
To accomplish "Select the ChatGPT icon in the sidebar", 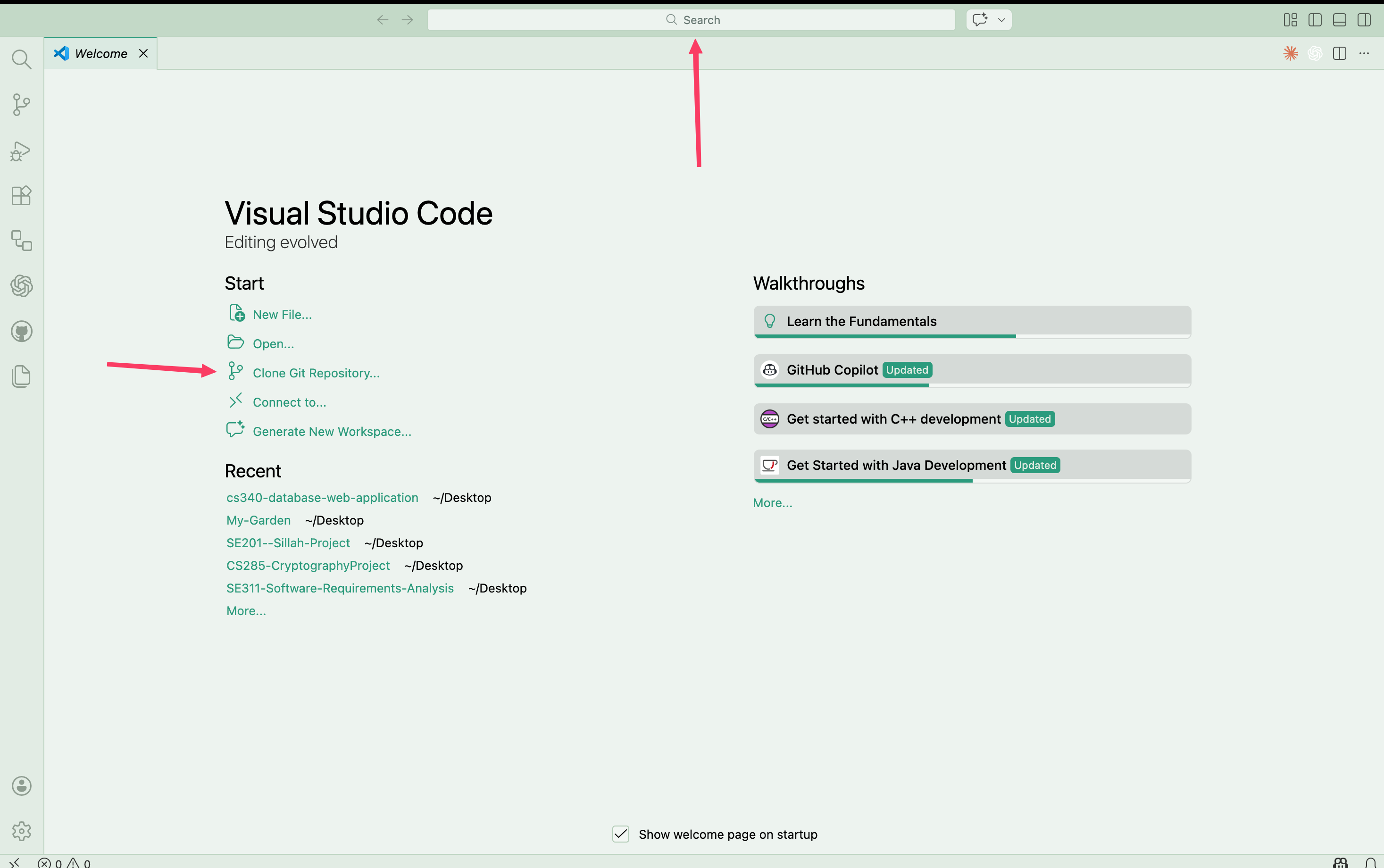I will [21, 286].
